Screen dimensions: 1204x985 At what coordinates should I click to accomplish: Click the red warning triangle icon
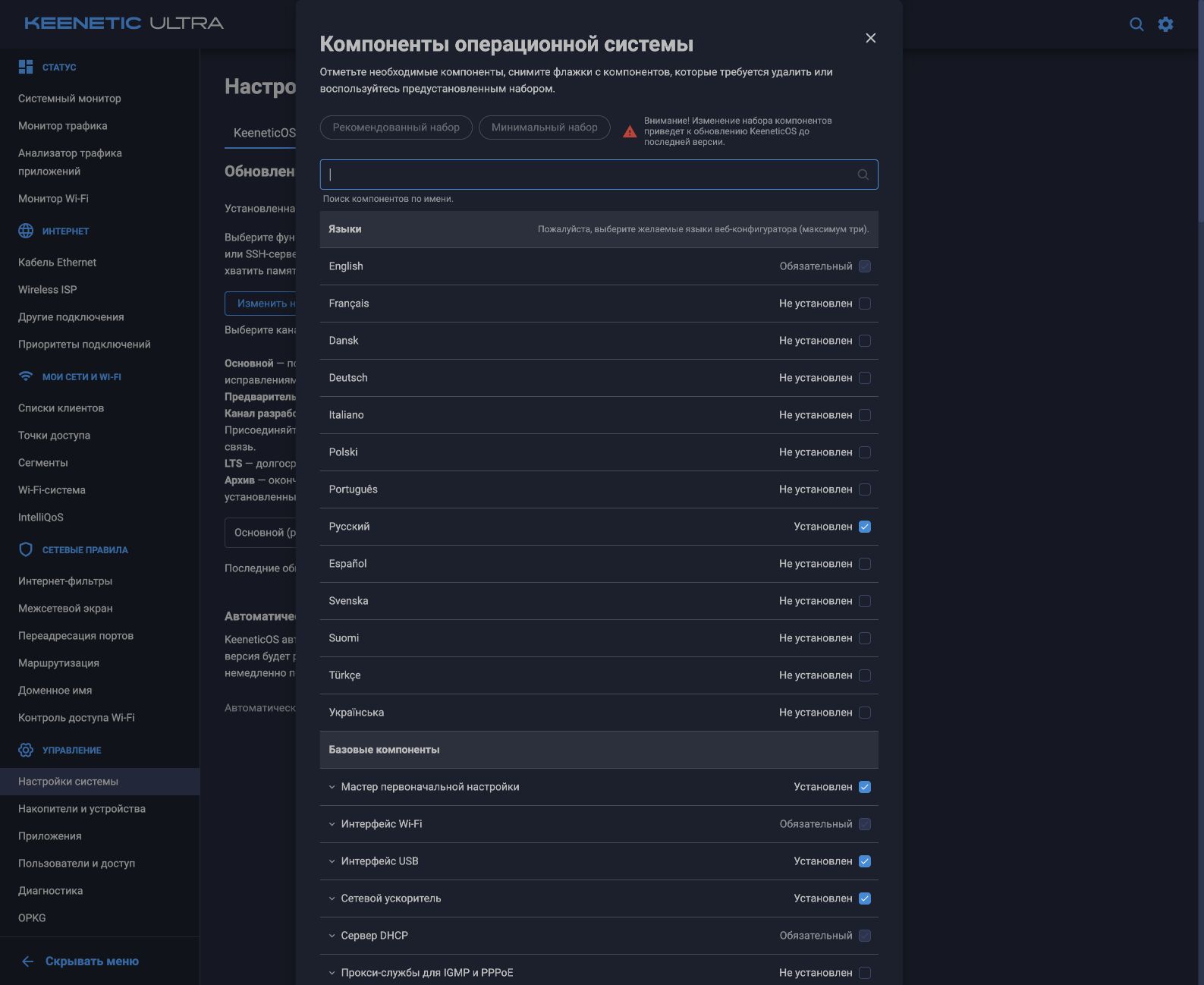pyautogui.click(x=630, y=131)
